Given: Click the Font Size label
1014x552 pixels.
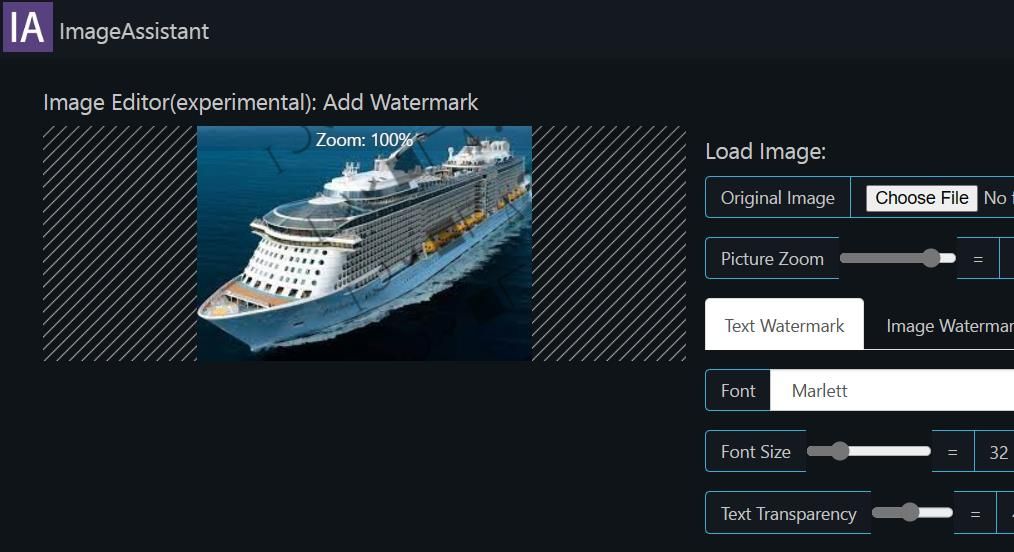Looking at the screenshot, I should click(x=755, y=452).
